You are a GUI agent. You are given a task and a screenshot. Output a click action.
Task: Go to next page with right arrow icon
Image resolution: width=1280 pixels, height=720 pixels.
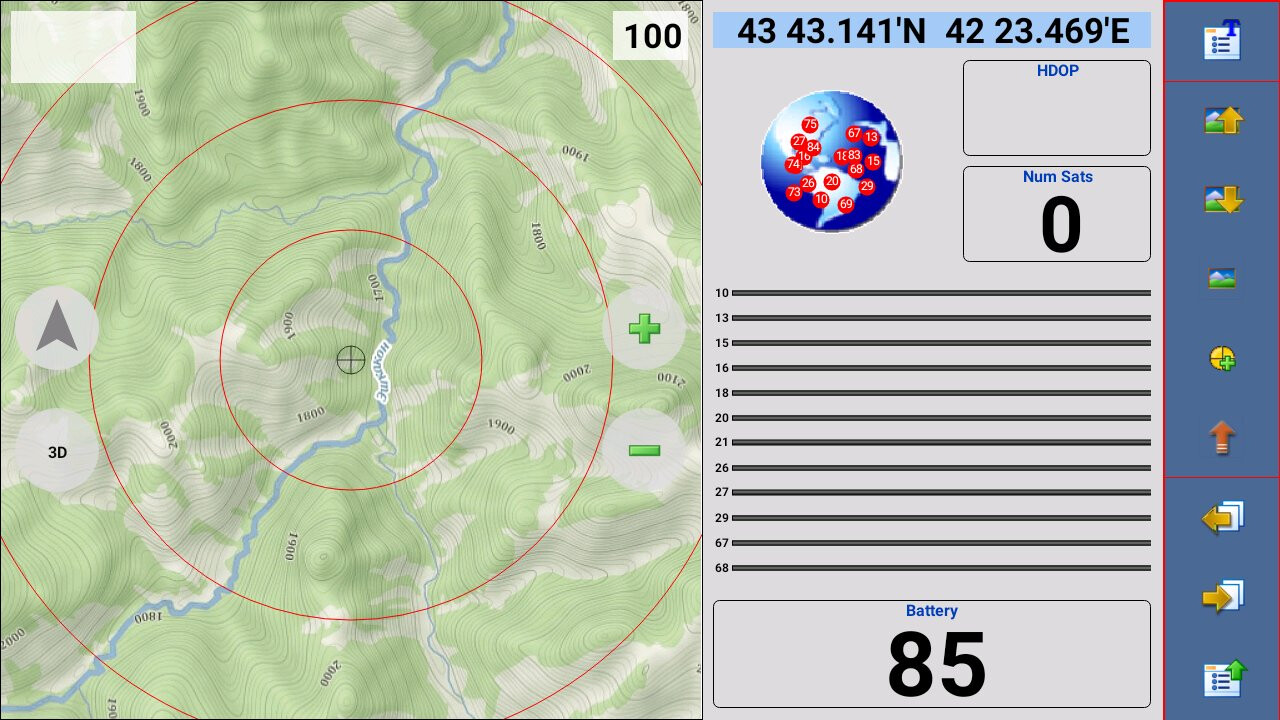[1222, 597]
